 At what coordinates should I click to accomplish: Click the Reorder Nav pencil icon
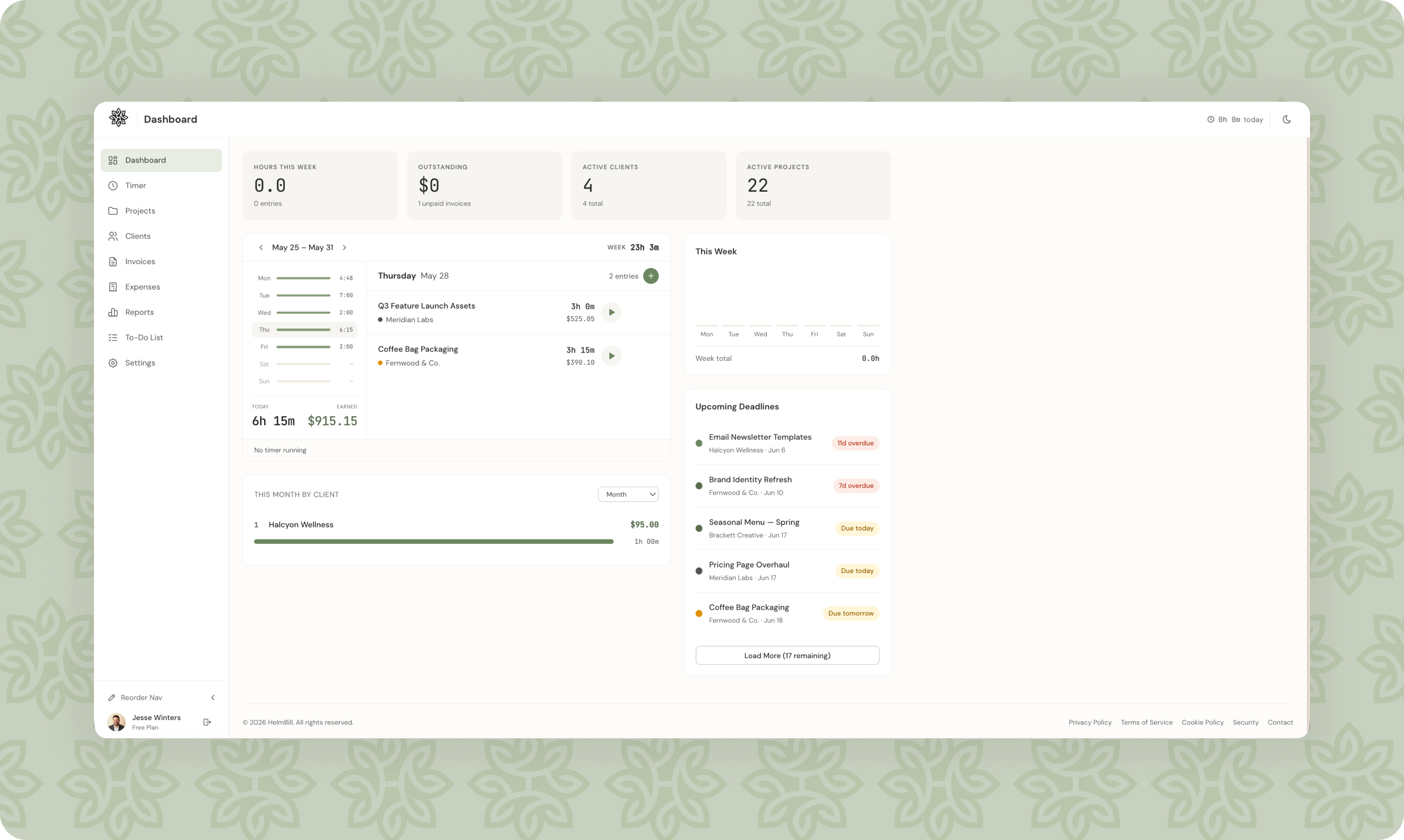(x=112, y=698)
